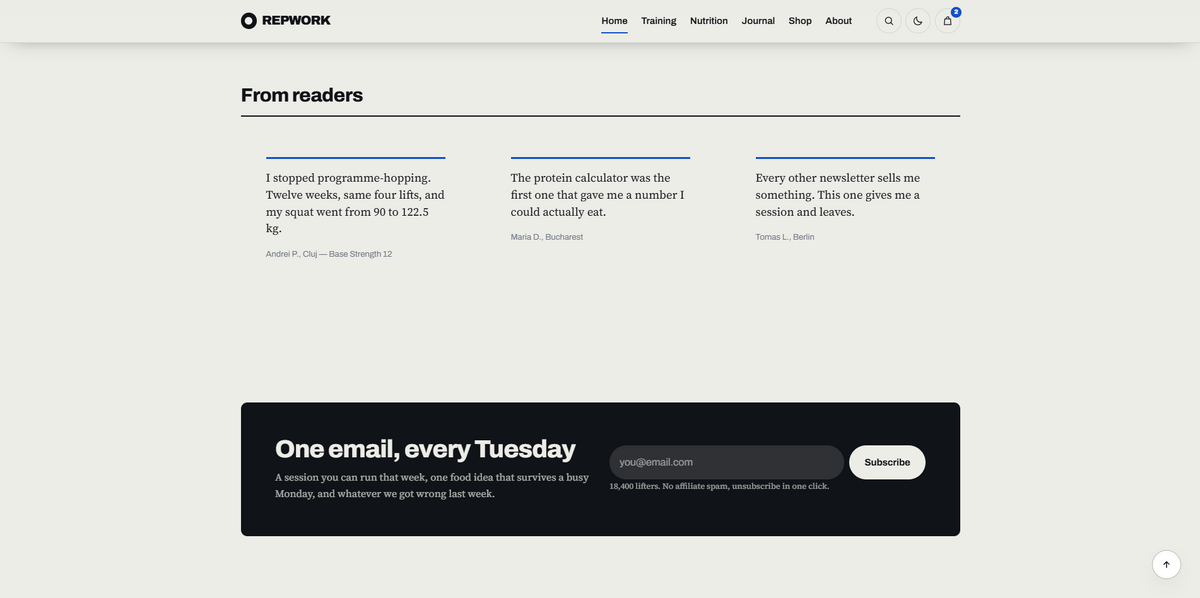Image resolution: width=1200 pixels, height=598 pixels.
Task: Click the "Every other newsletter" testimonial quote
Action: pyautogui.click(x=838, y=195)
